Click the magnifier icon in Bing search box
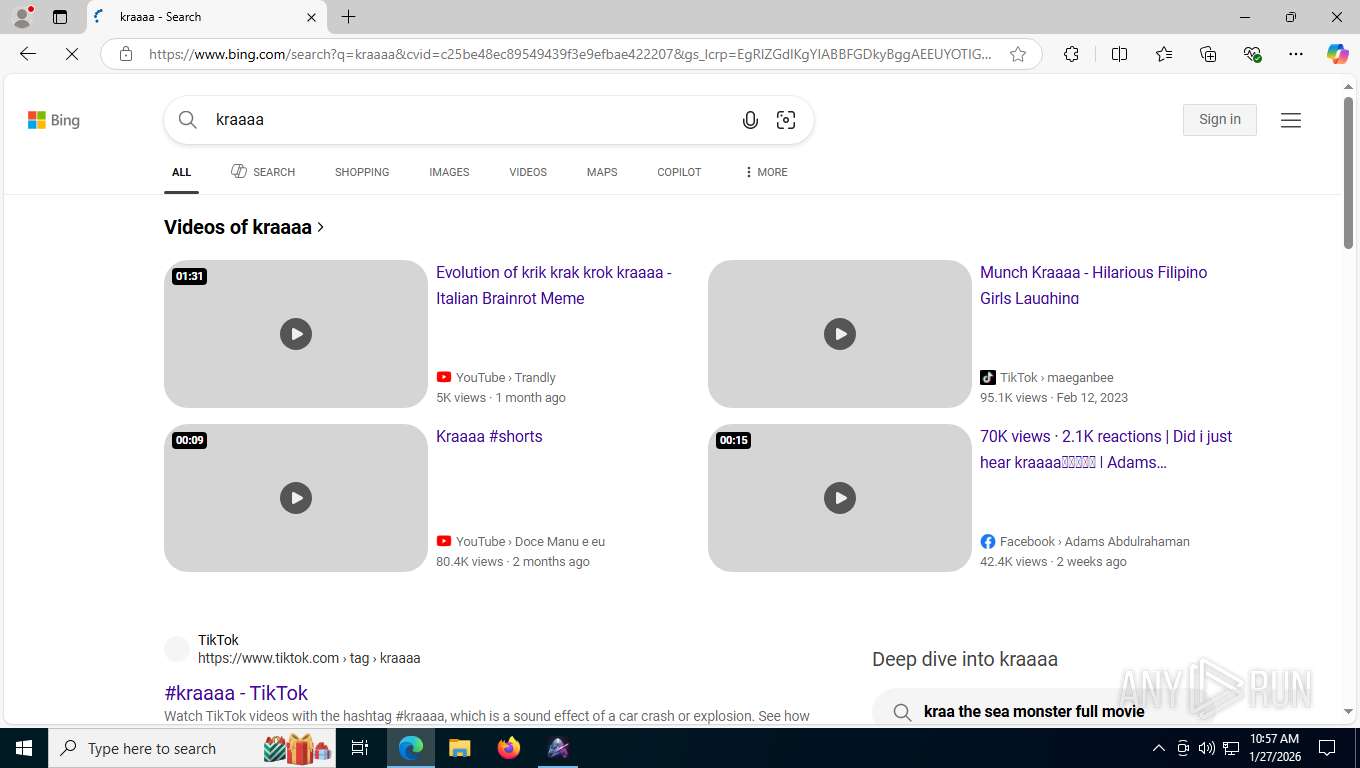 click(x=188, y=120)
